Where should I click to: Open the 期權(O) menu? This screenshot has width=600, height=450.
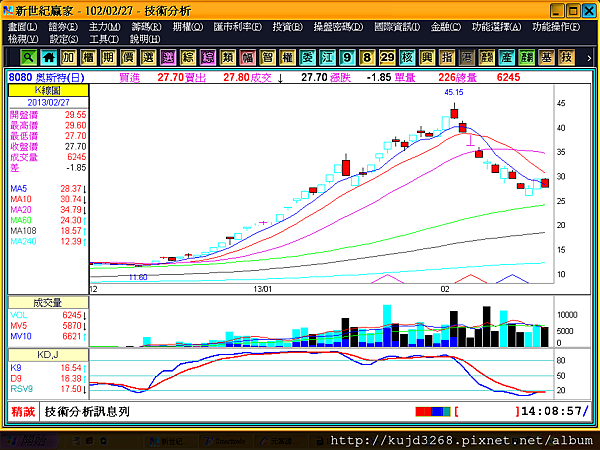188,27
